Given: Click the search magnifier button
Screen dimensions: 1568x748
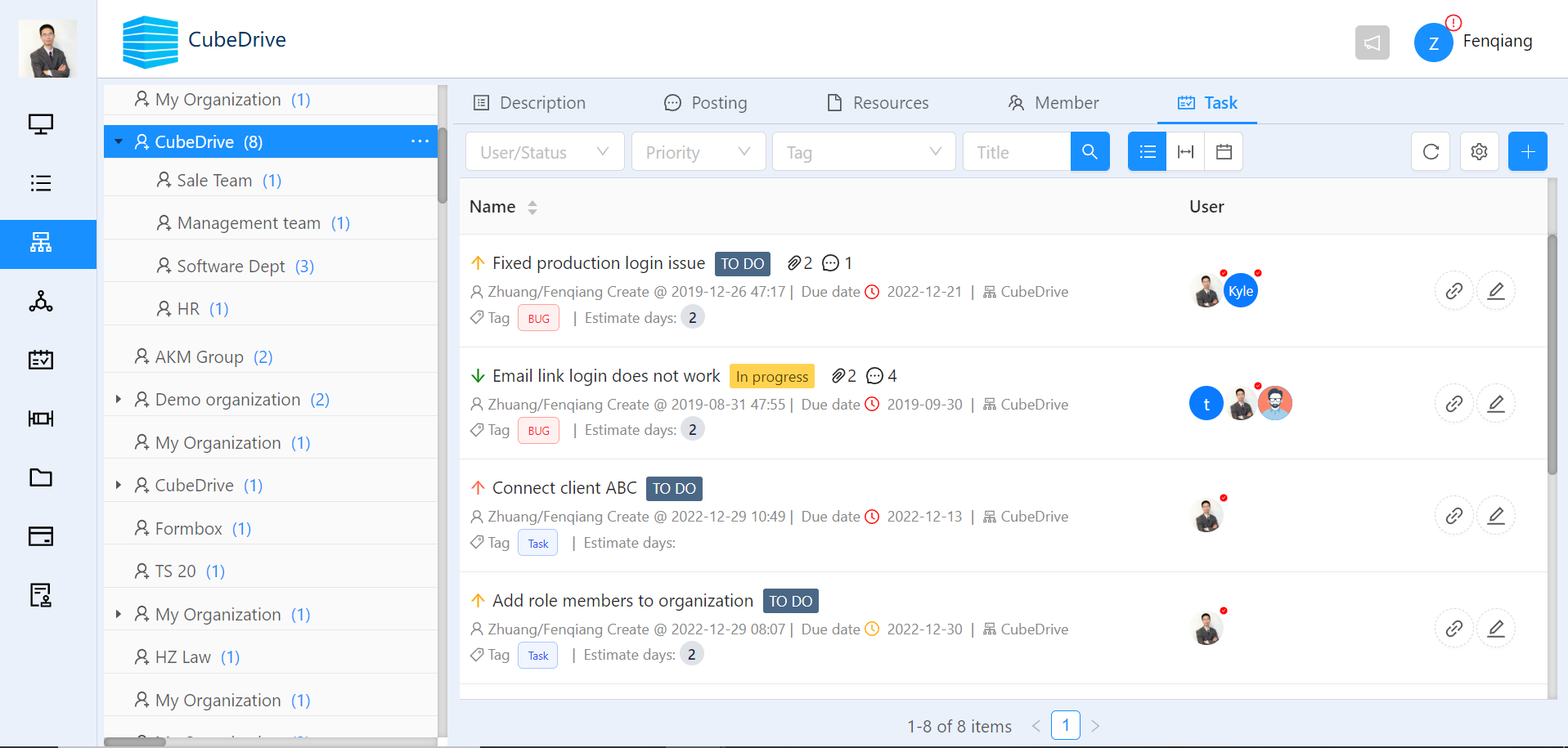Looking at the screenshot, I should 1090,151.
